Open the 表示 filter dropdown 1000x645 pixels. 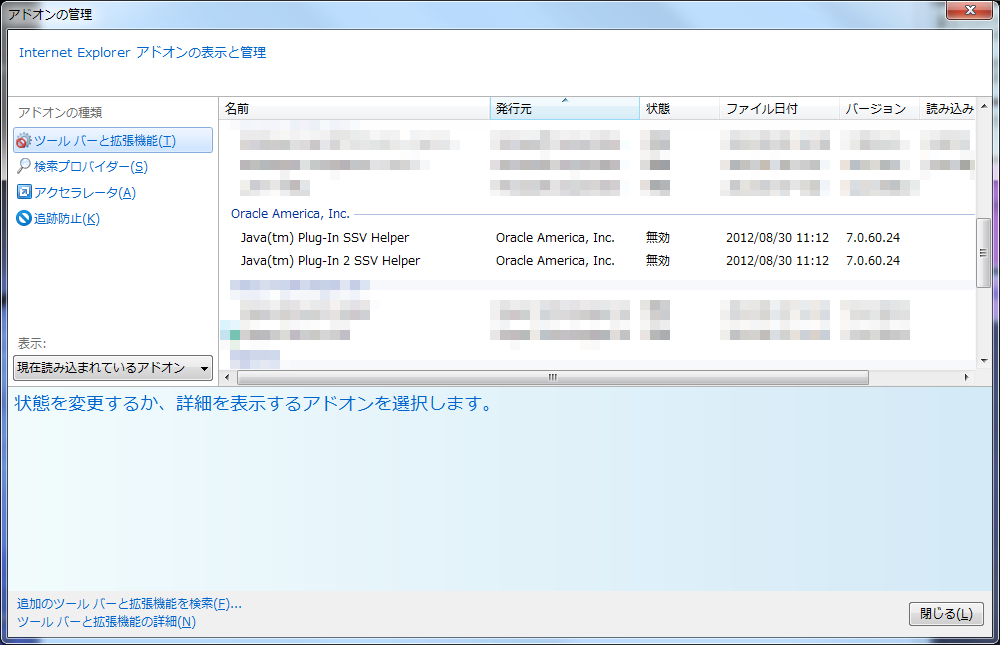point(113,368)
